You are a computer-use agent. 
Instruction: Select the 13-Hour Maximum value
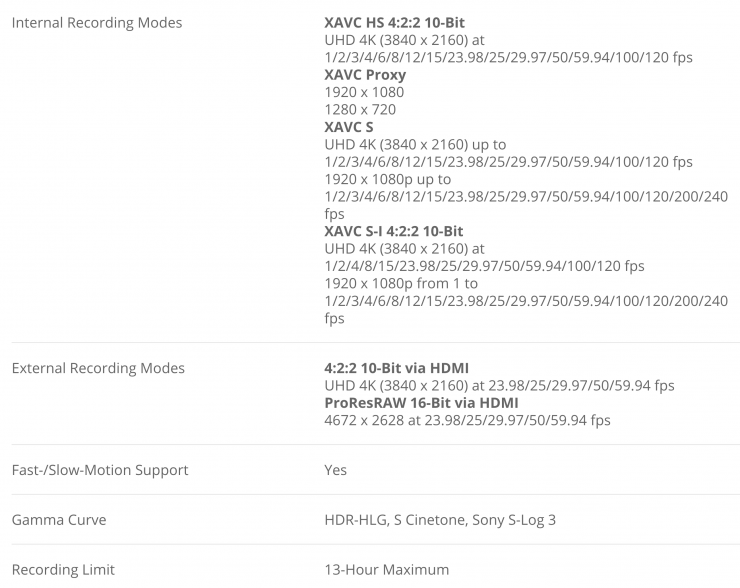point(386,570)
